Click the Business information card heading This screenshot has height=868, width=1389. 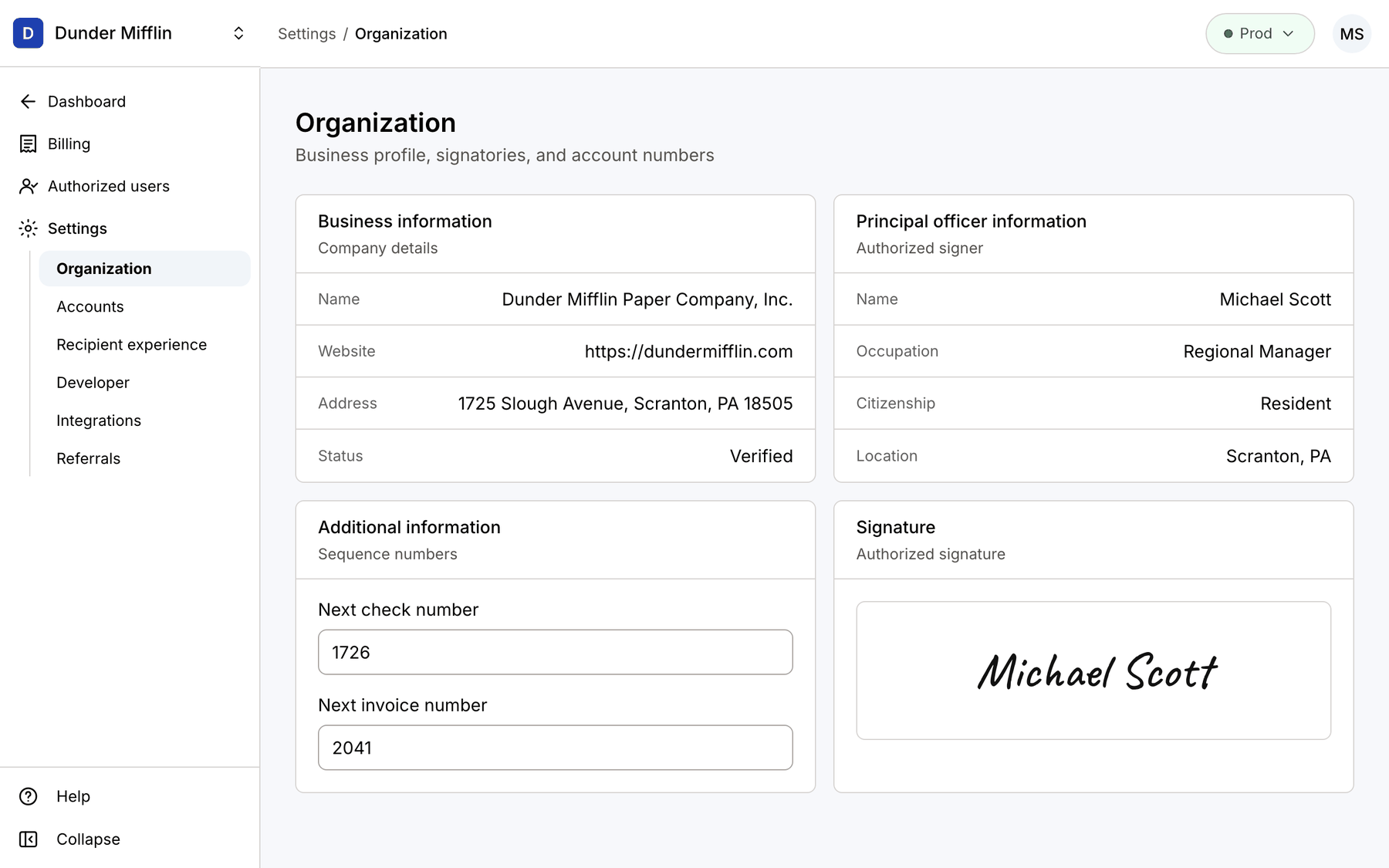(405, 221)
